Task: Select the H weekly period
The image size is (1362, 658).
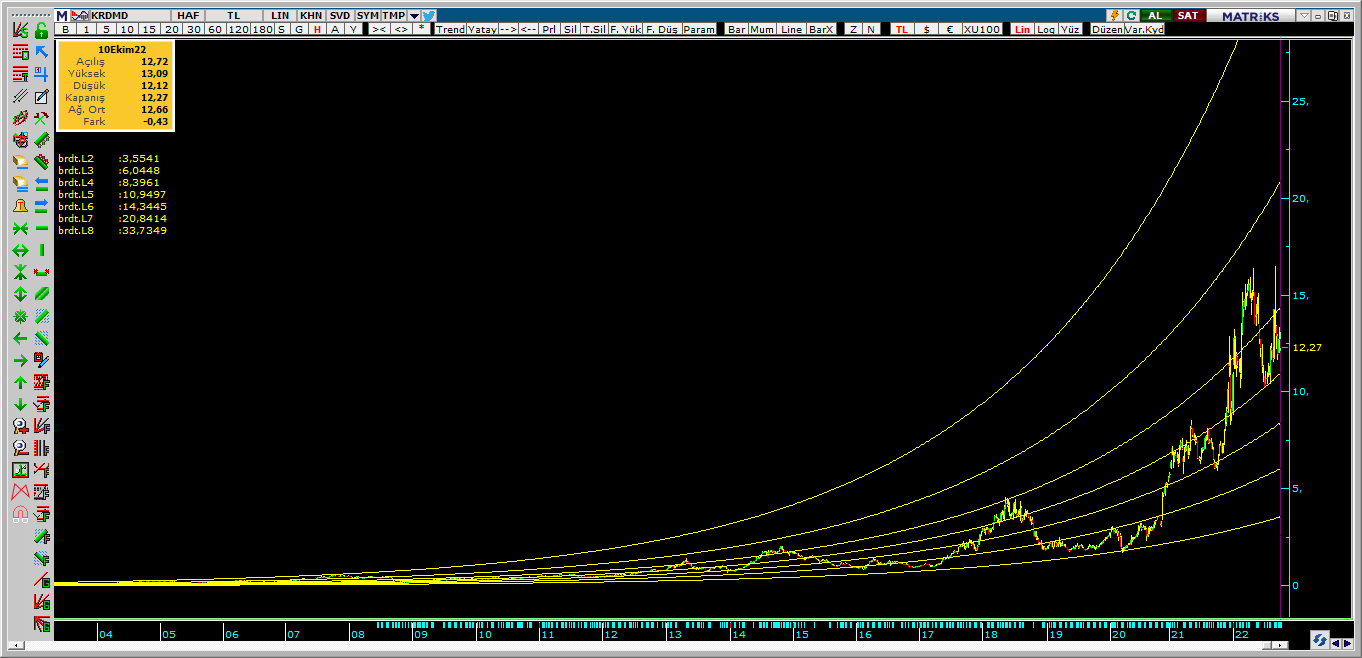Action: 317,29
